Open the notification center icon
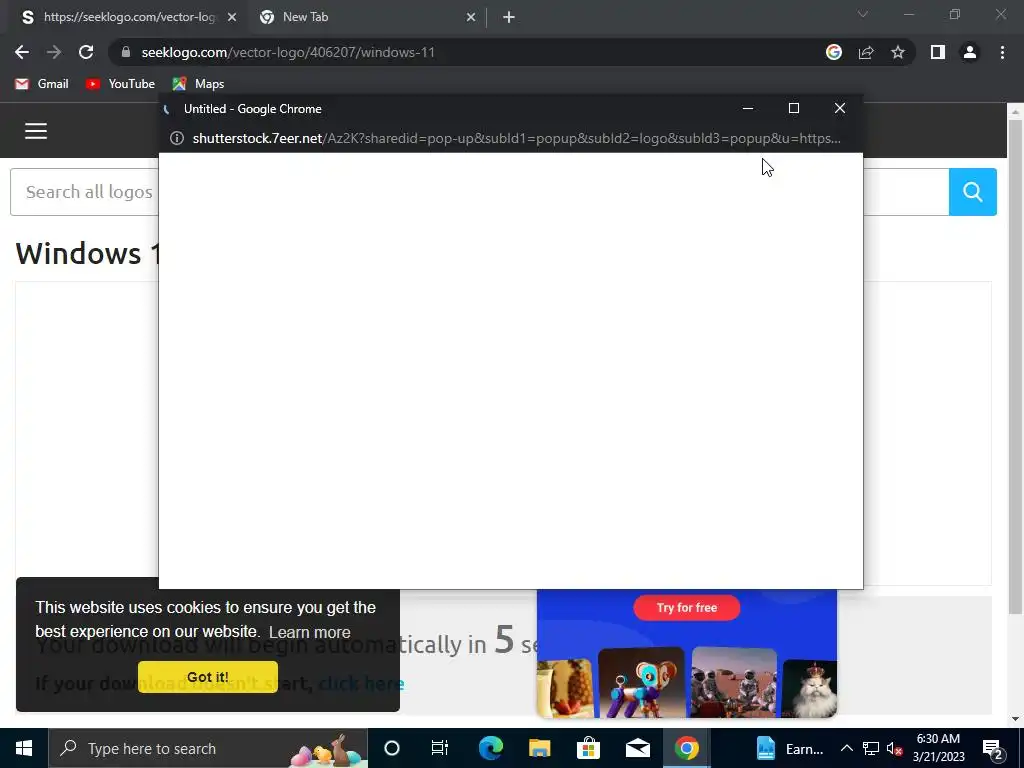Viewport: 1024px width, 768px height. point(993,750)
